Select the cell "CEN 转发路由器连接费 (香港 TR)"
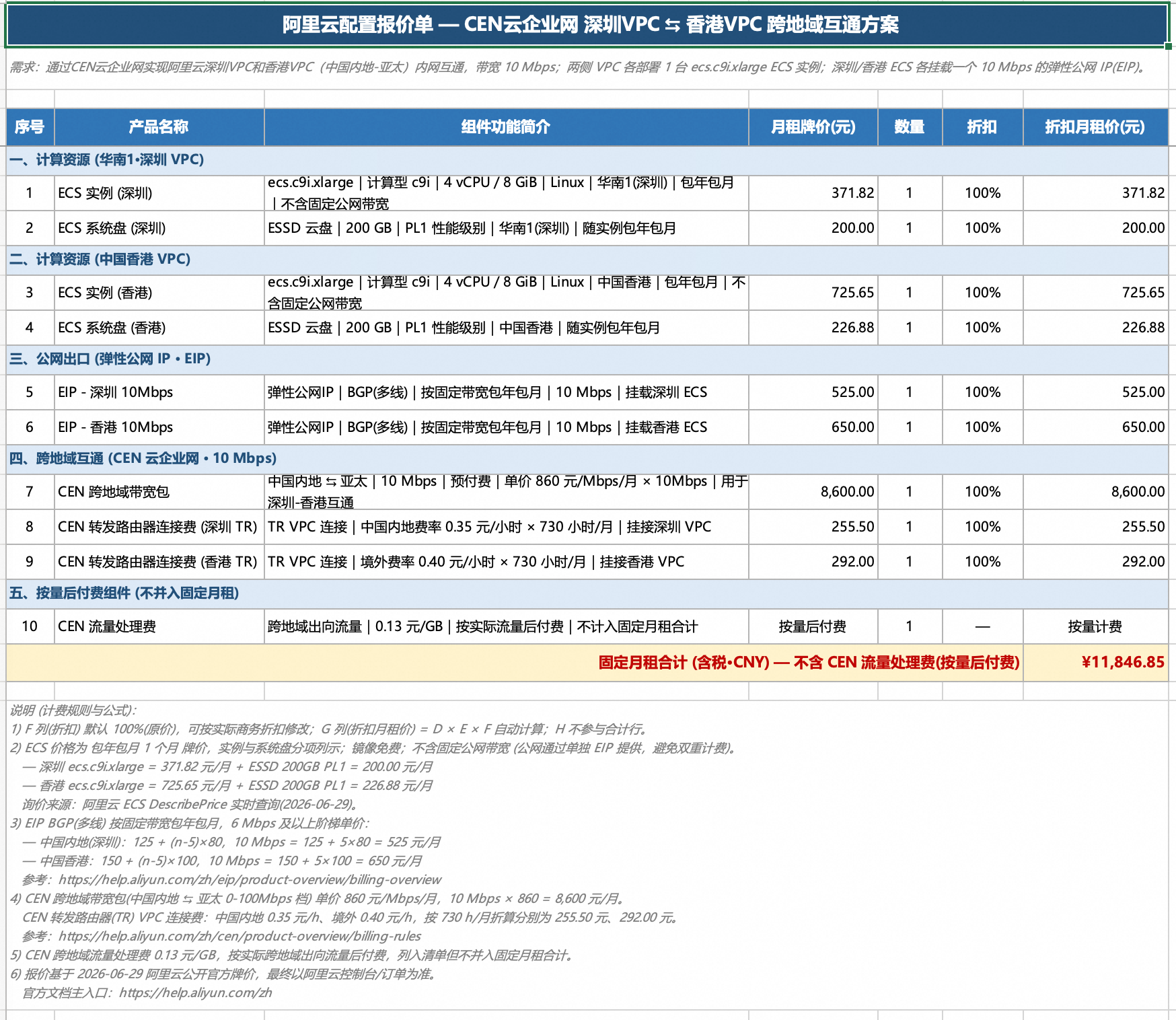The height and width of the screenshot is (1020, 1176). [159, 562]
